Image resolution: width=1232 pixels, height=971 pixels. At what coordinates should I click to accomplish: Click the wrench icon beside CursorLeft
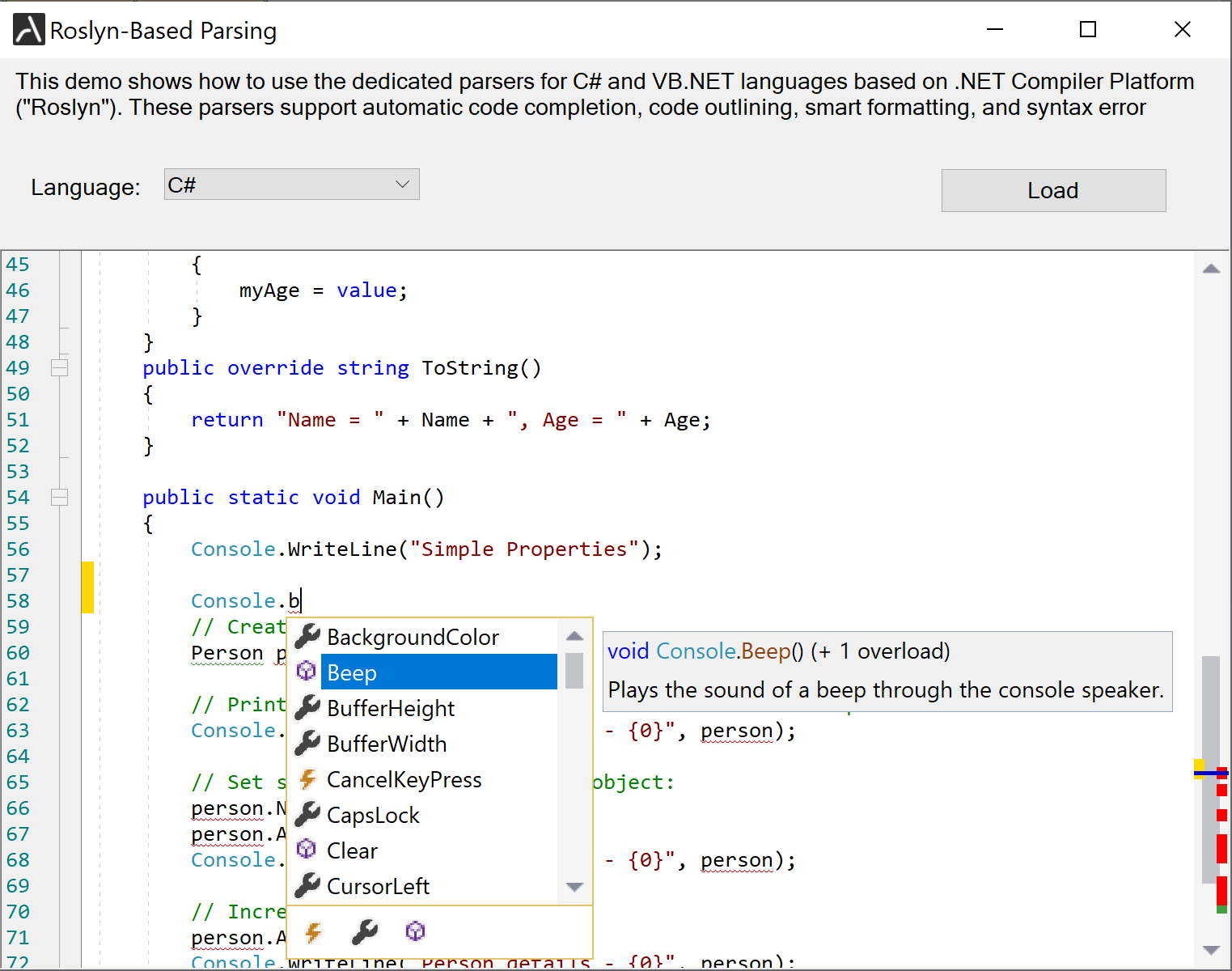point(307,886)
